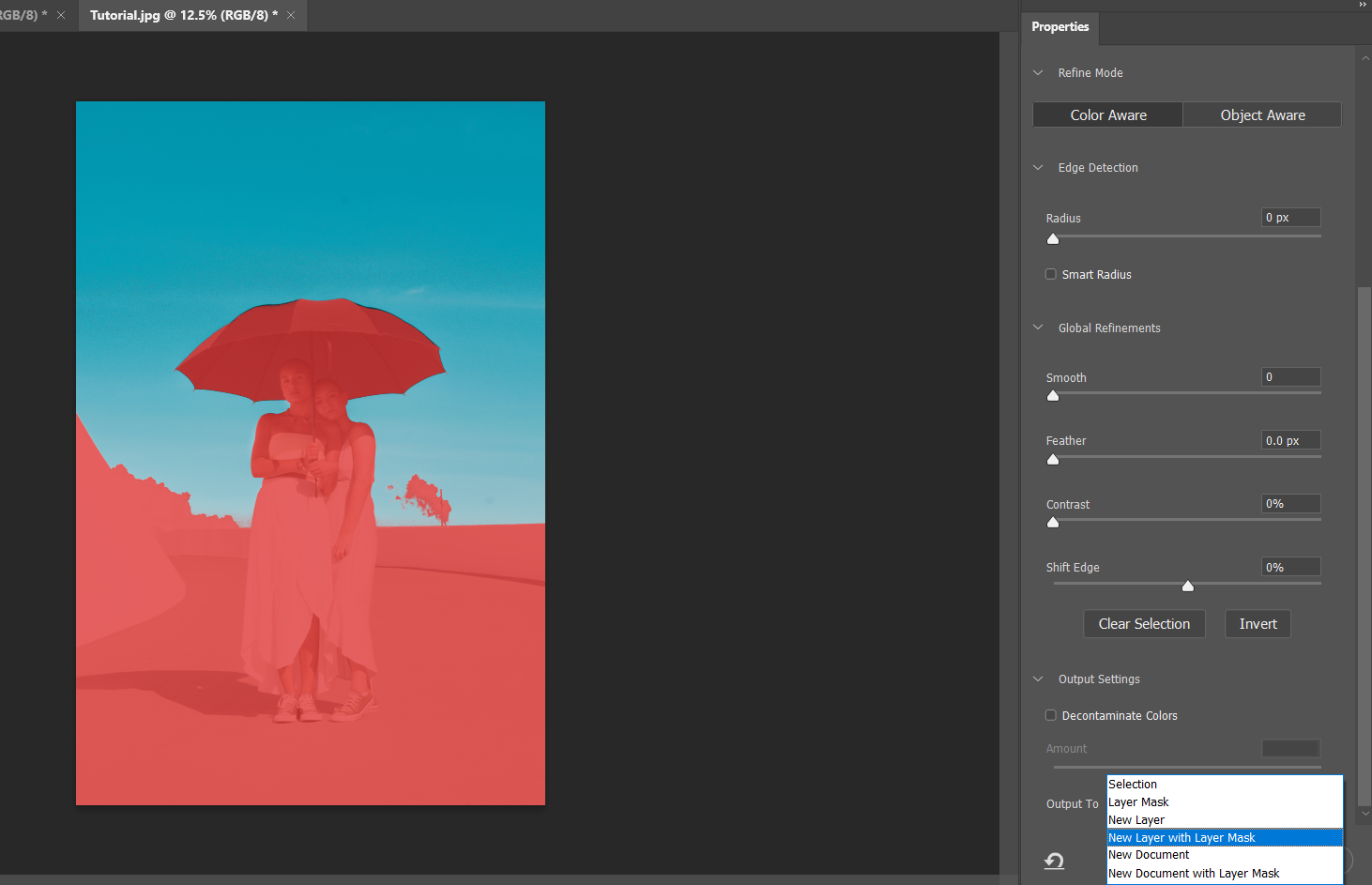Close the Tutorial.jpg tab with its X icon
1372x885 pixels.
pyautogui.click(x=291, y=15)
